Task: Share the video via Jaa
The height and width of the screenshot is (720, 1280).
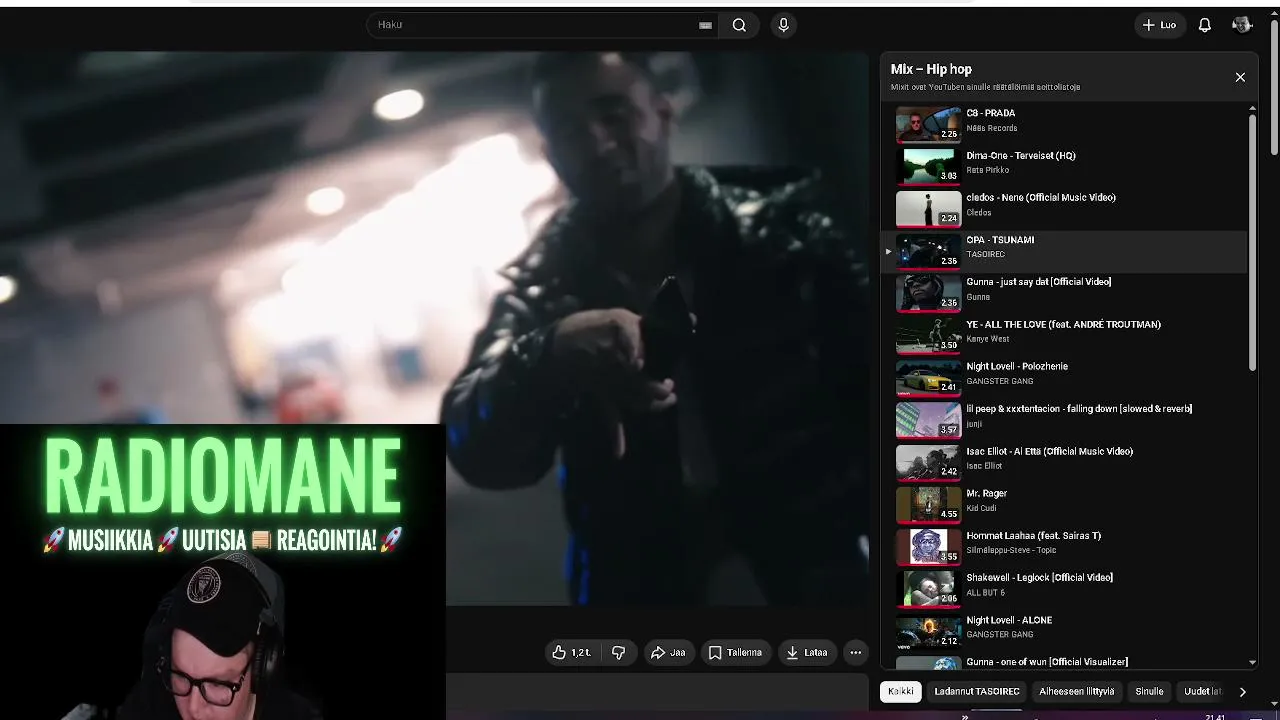Action: click(x=668, y=653)
